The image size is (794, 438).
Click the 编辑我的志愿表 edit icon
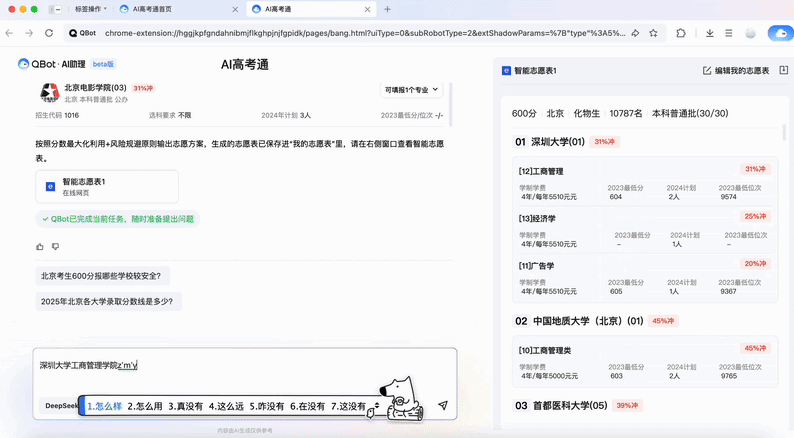(707, 70)
